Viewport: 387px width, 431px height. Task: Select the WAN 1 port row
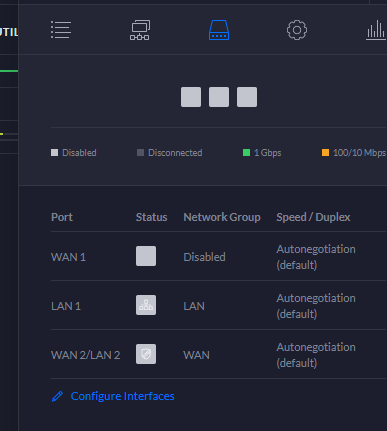pos(218,256)
